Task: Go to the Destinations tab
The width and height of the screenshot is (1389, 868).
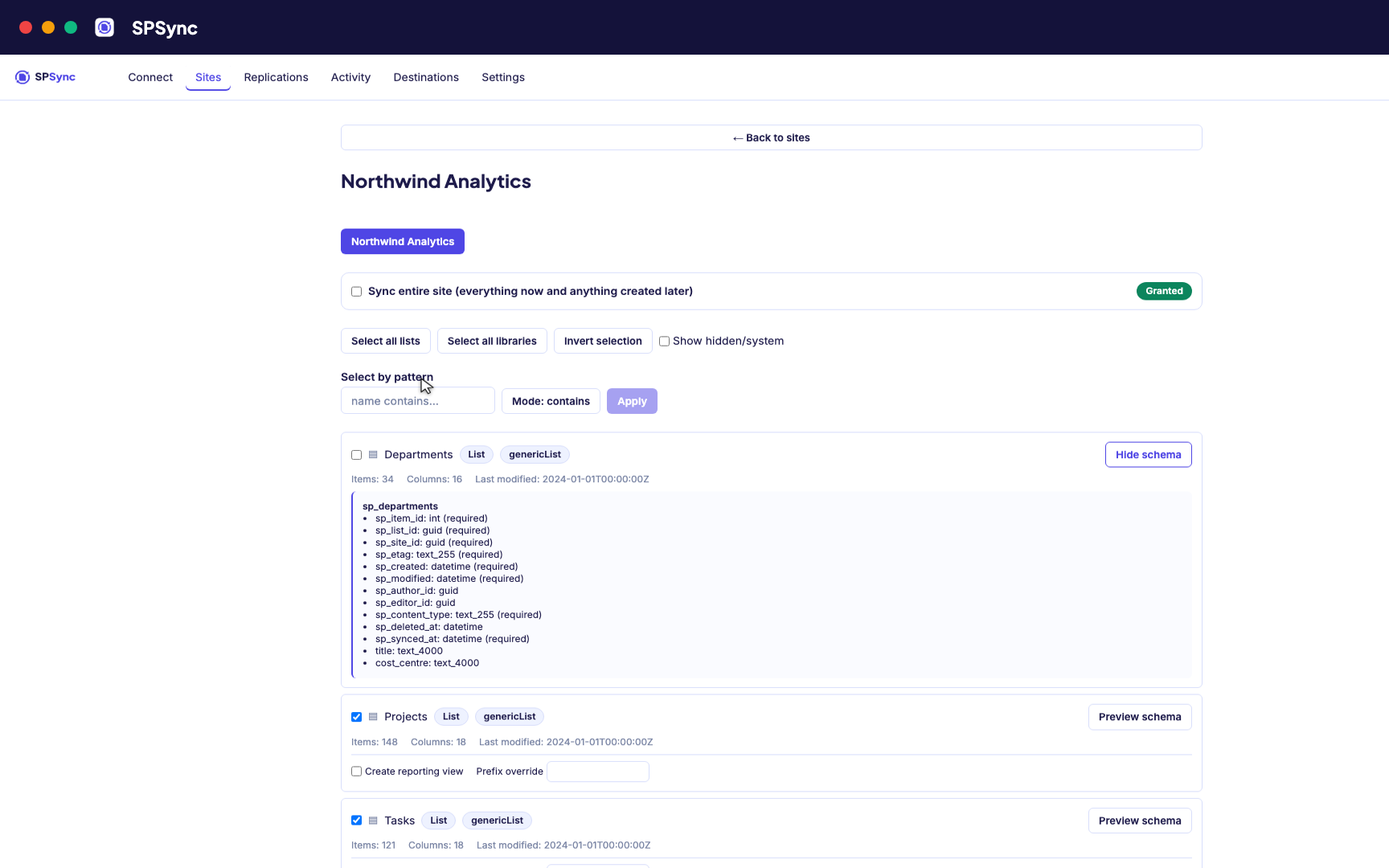Action: point(426,77)
